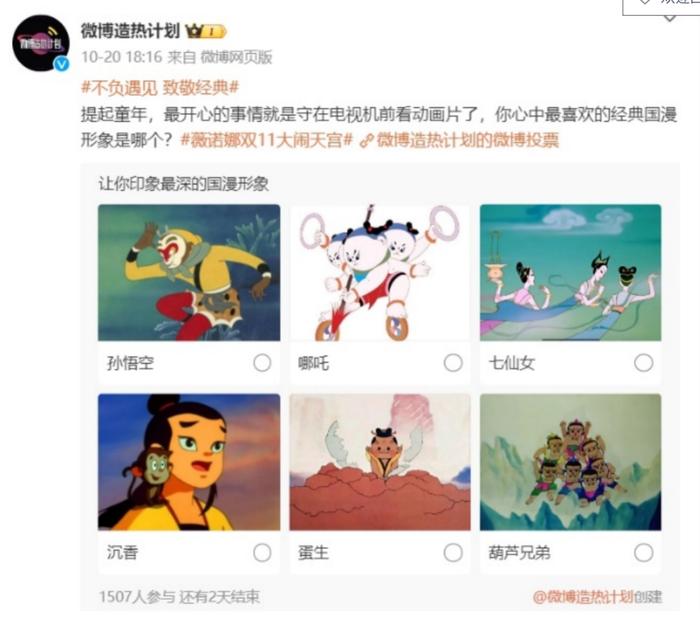Click the 七仙女 fairy image thumbnail

[570, 273]
